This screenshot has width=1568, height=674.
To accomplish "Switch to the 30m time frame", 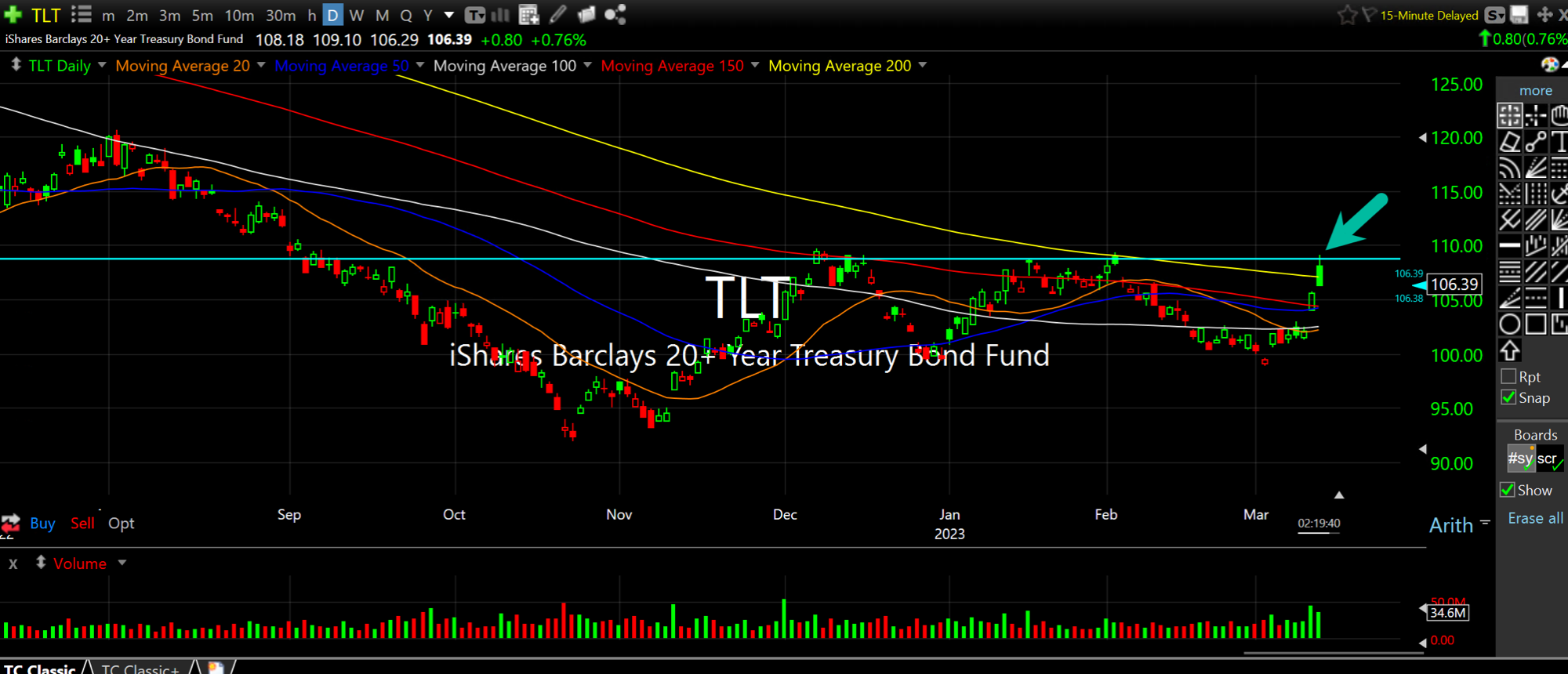I will (281, 16).
